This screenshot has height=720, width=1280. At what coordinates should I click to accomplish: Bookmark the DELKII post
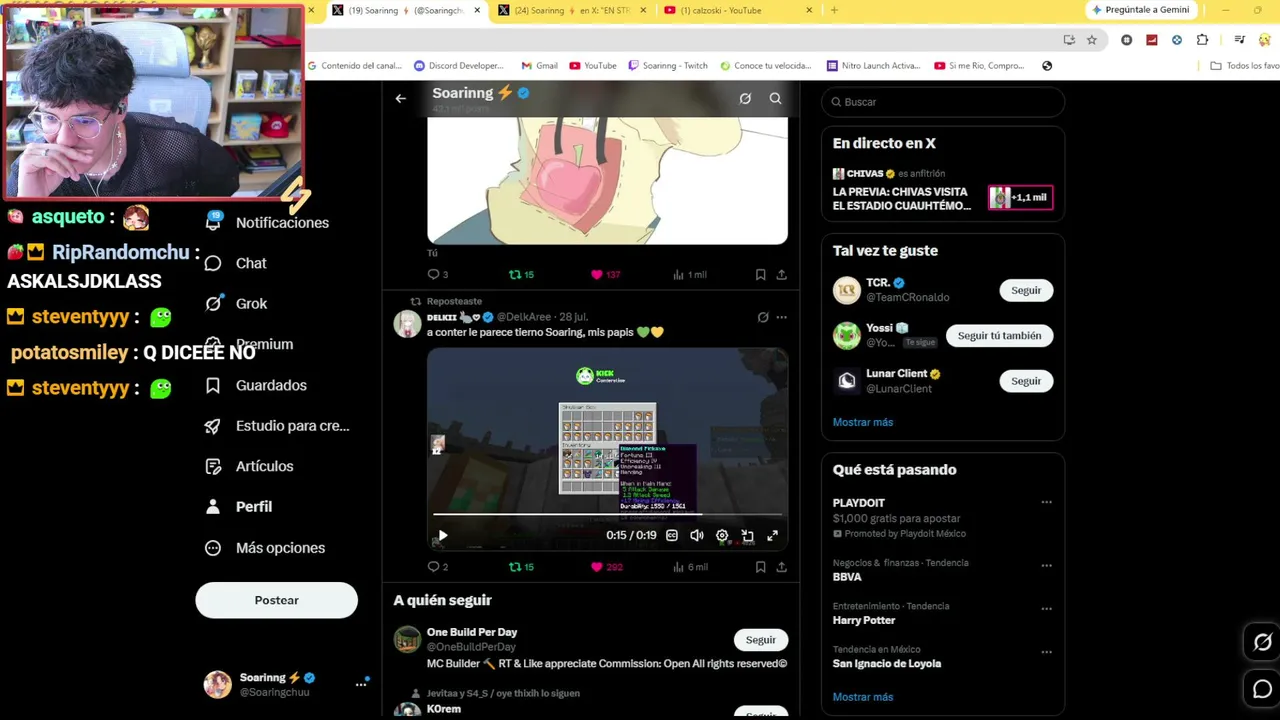[x=760, y=567]
